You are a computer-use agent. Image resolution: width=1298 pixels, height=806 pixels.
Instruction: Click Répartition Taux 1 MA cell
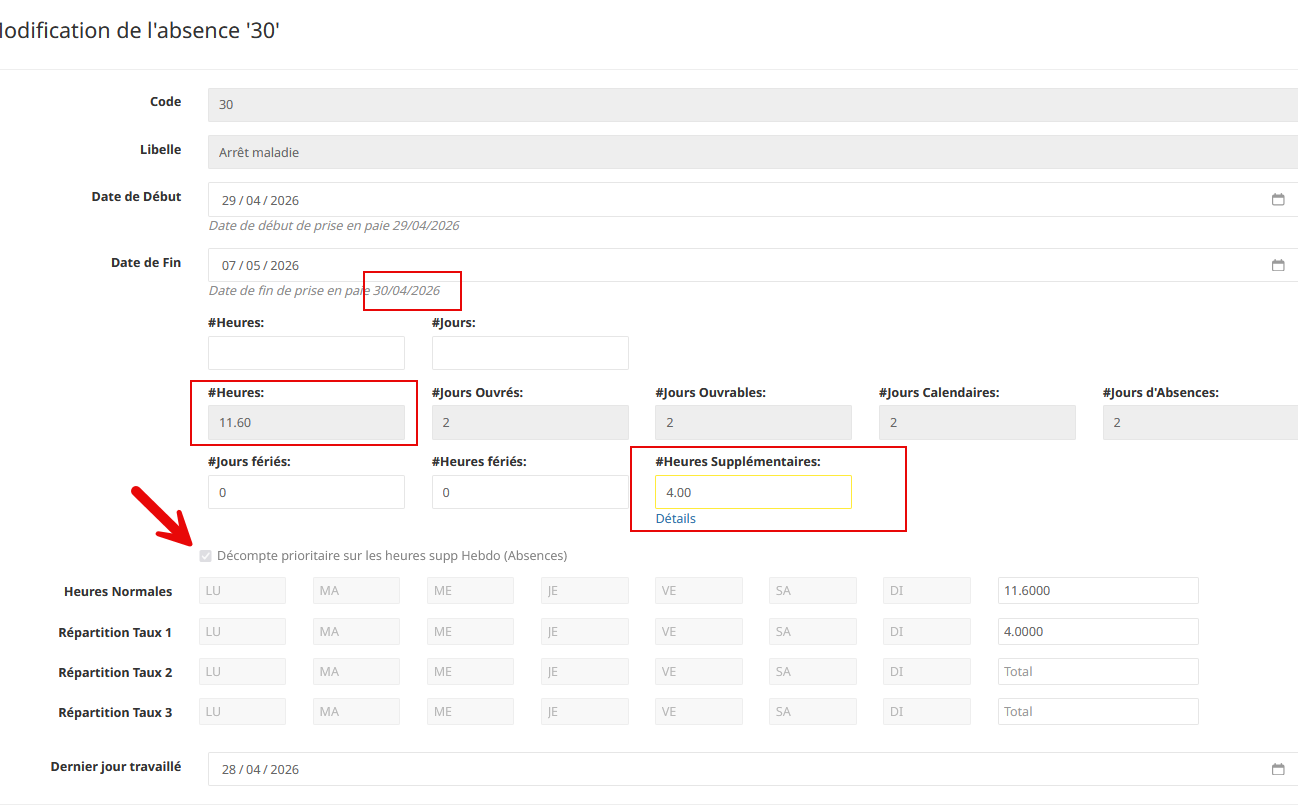(356, 632)
